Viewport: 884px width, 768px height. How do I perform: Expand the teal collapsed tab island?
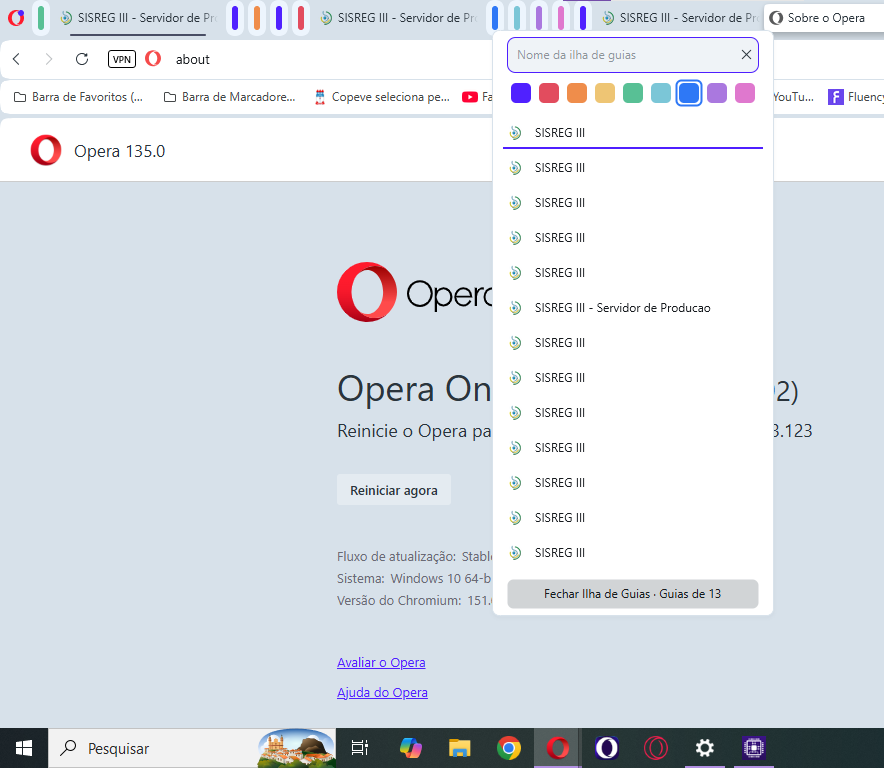517,18
